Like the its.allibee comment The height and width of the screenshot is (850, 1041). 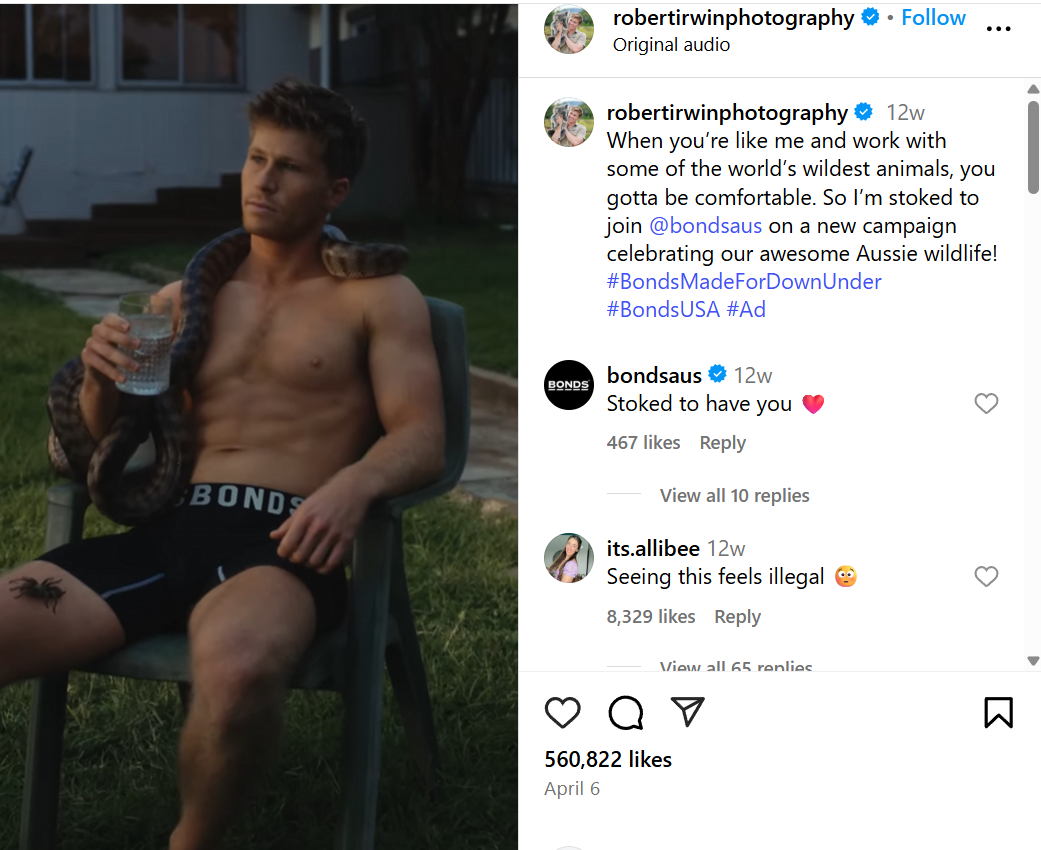986,576
